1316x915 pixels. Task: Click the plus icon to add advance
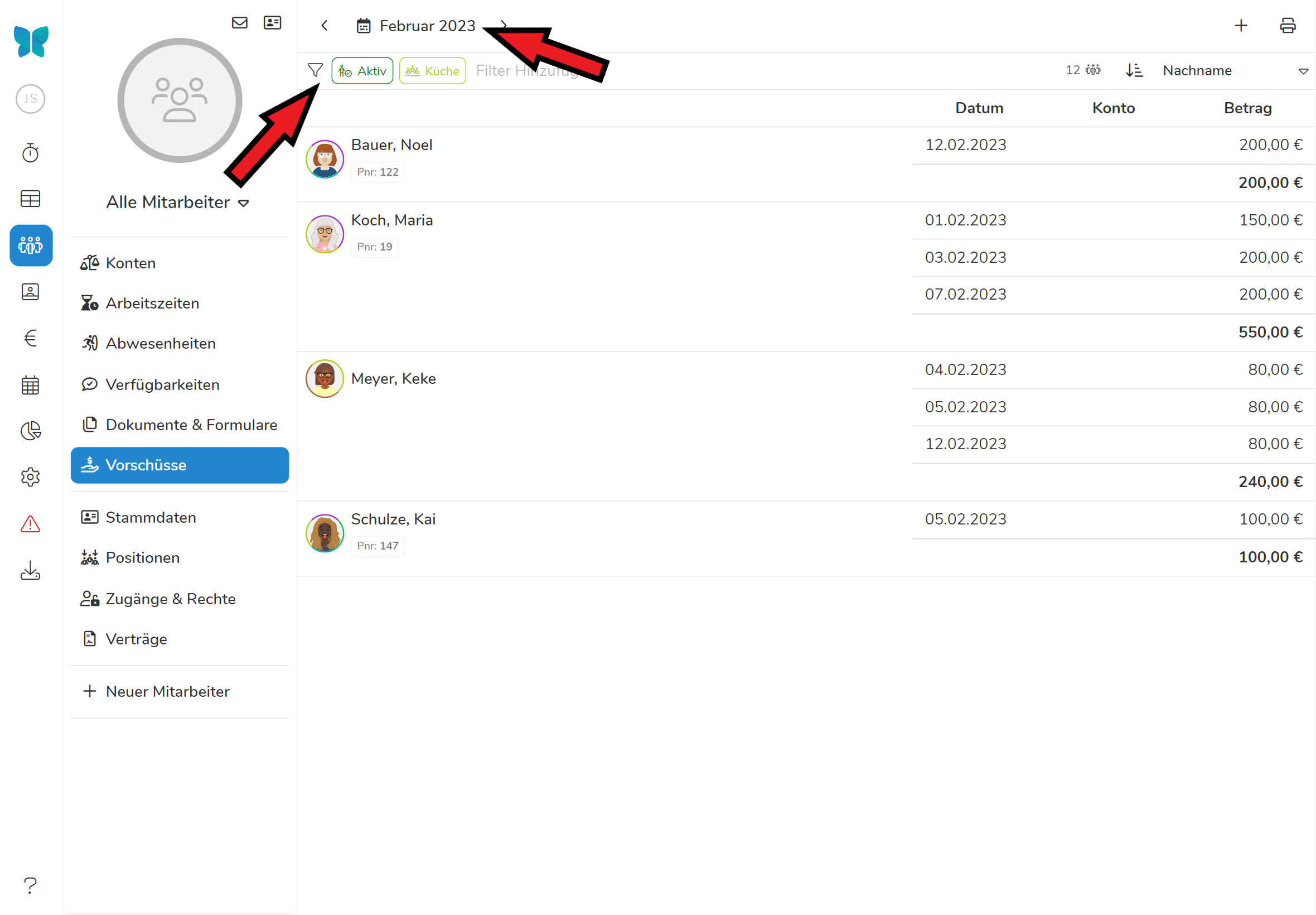point(1241,25)
